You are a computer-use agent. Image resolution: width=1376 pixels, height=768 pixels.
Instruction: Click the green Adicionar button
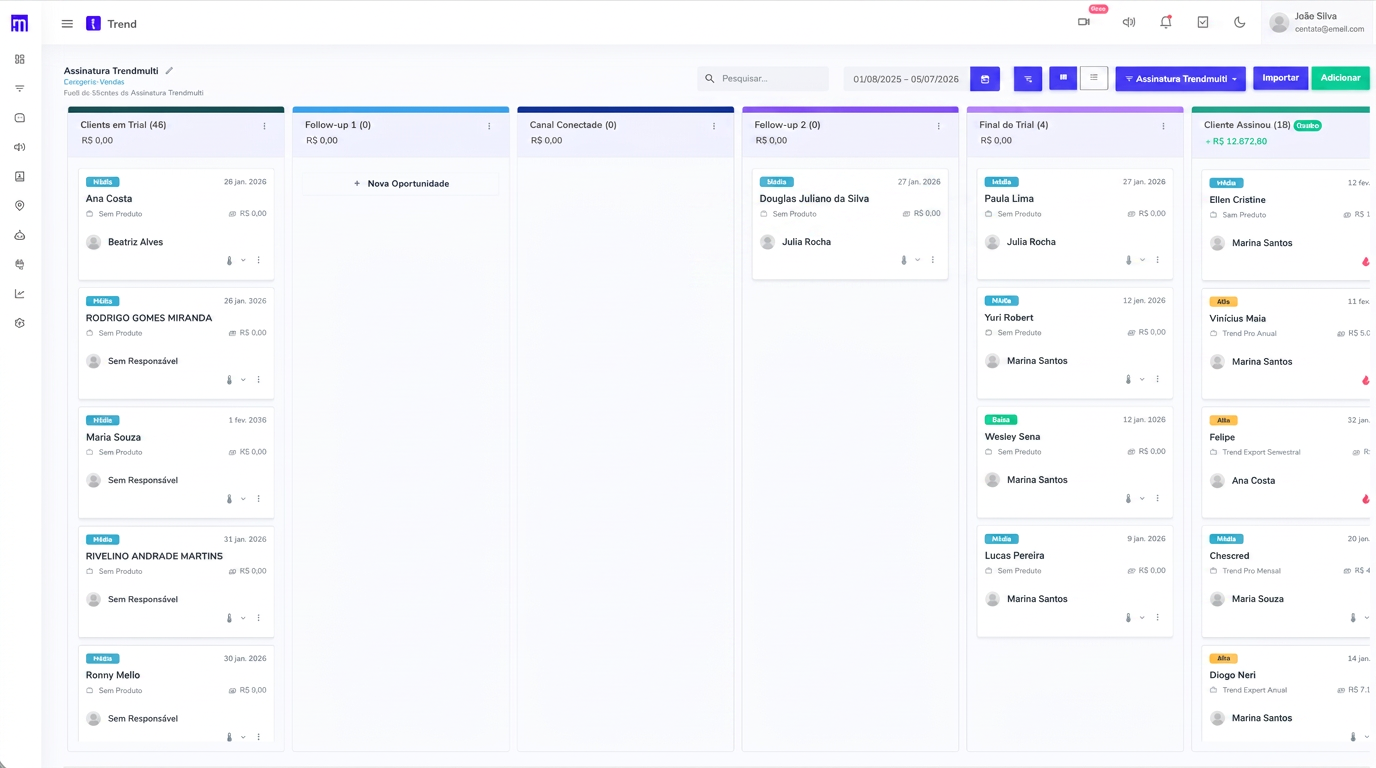pyautogui.click(x=1340, y=78)
